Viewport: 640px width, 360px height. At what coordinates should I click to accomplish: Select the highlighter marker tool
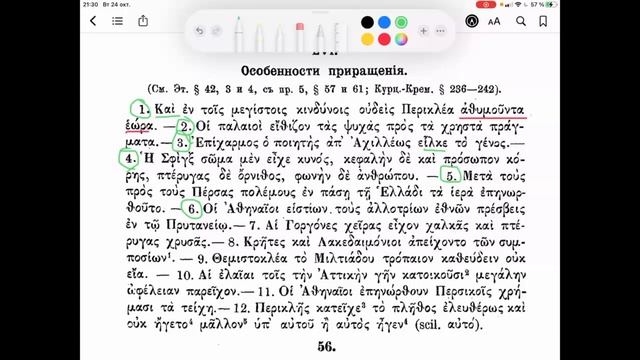[259, 38]
